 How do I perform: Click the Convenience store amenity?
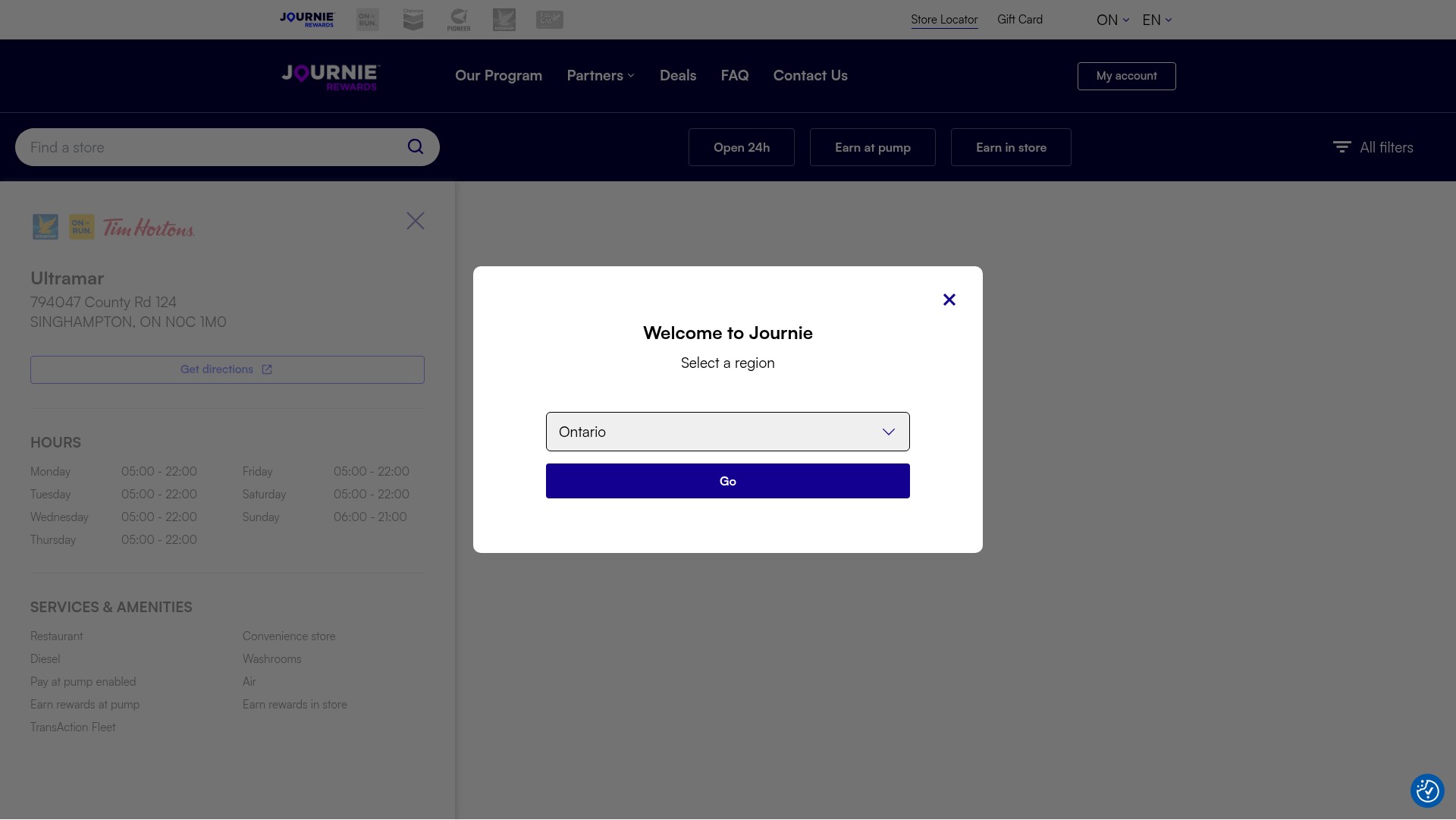(x=289, y=636)
